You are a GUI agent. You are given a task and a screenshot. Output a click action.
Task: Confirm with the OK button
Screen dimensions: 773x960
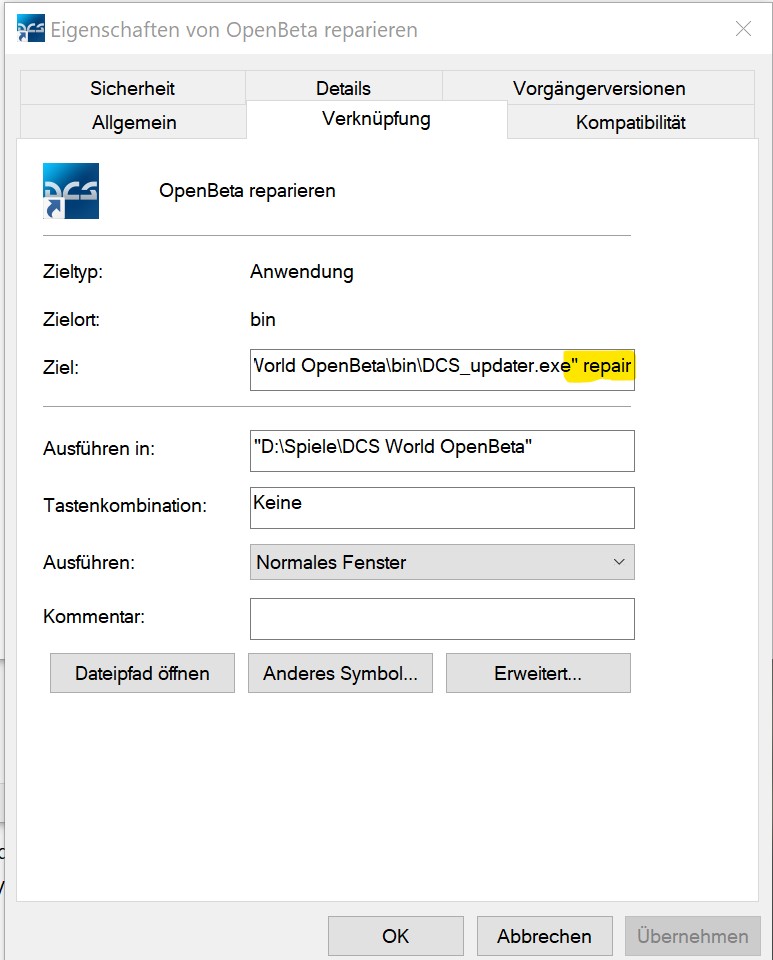(395, 936)
